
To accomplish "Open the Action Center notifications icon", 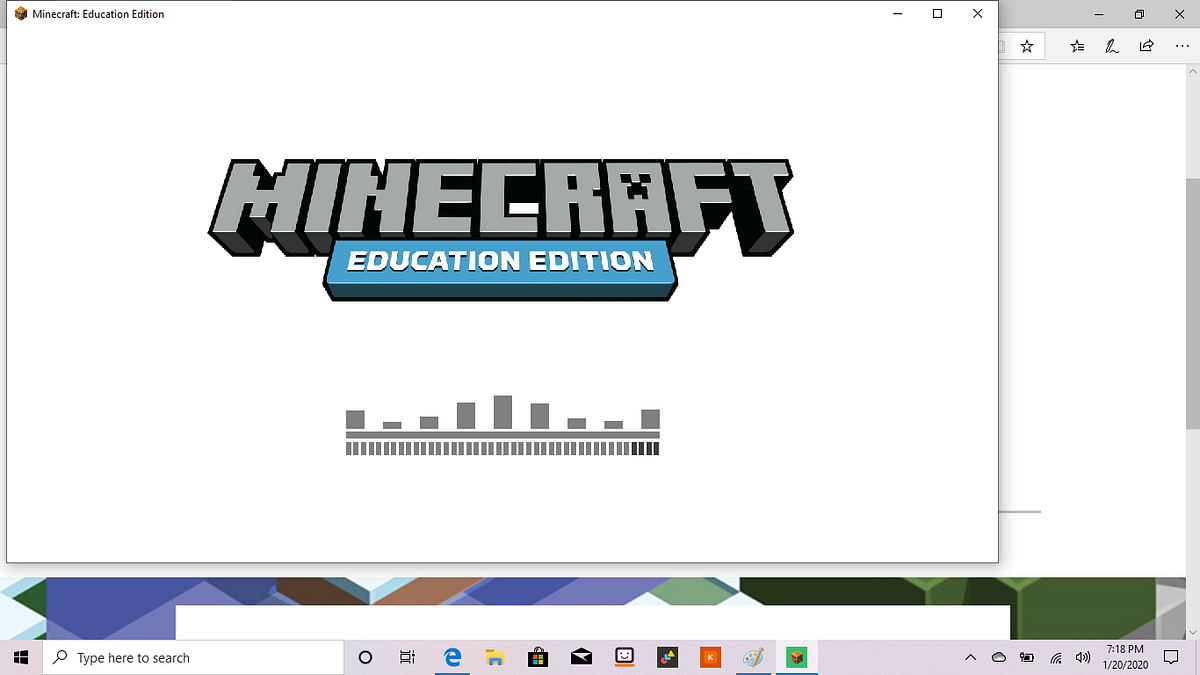I will [1172, 657].
